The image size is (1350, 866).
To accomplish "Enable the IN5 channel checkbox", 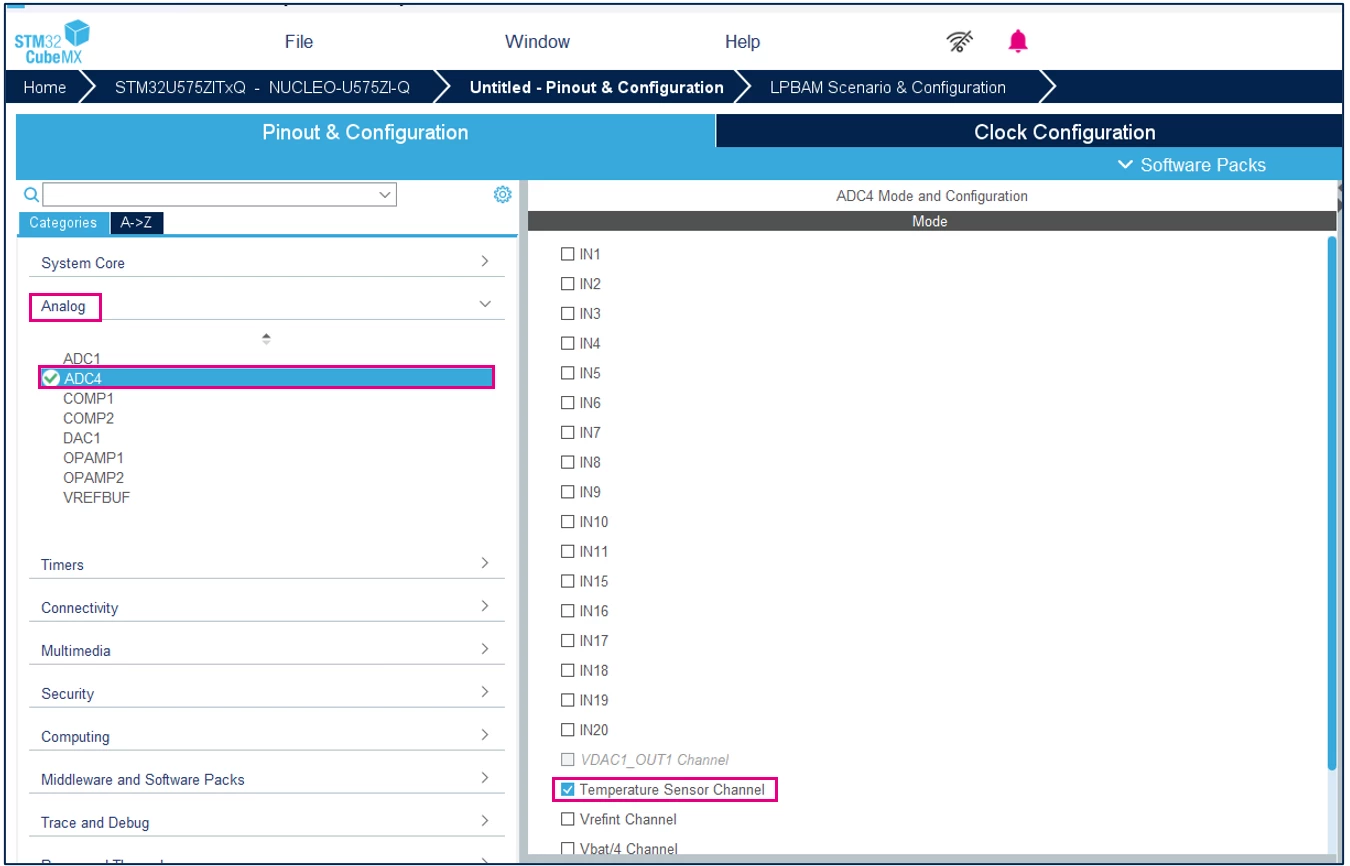I will pyautogui.click(x=568, y=373).
